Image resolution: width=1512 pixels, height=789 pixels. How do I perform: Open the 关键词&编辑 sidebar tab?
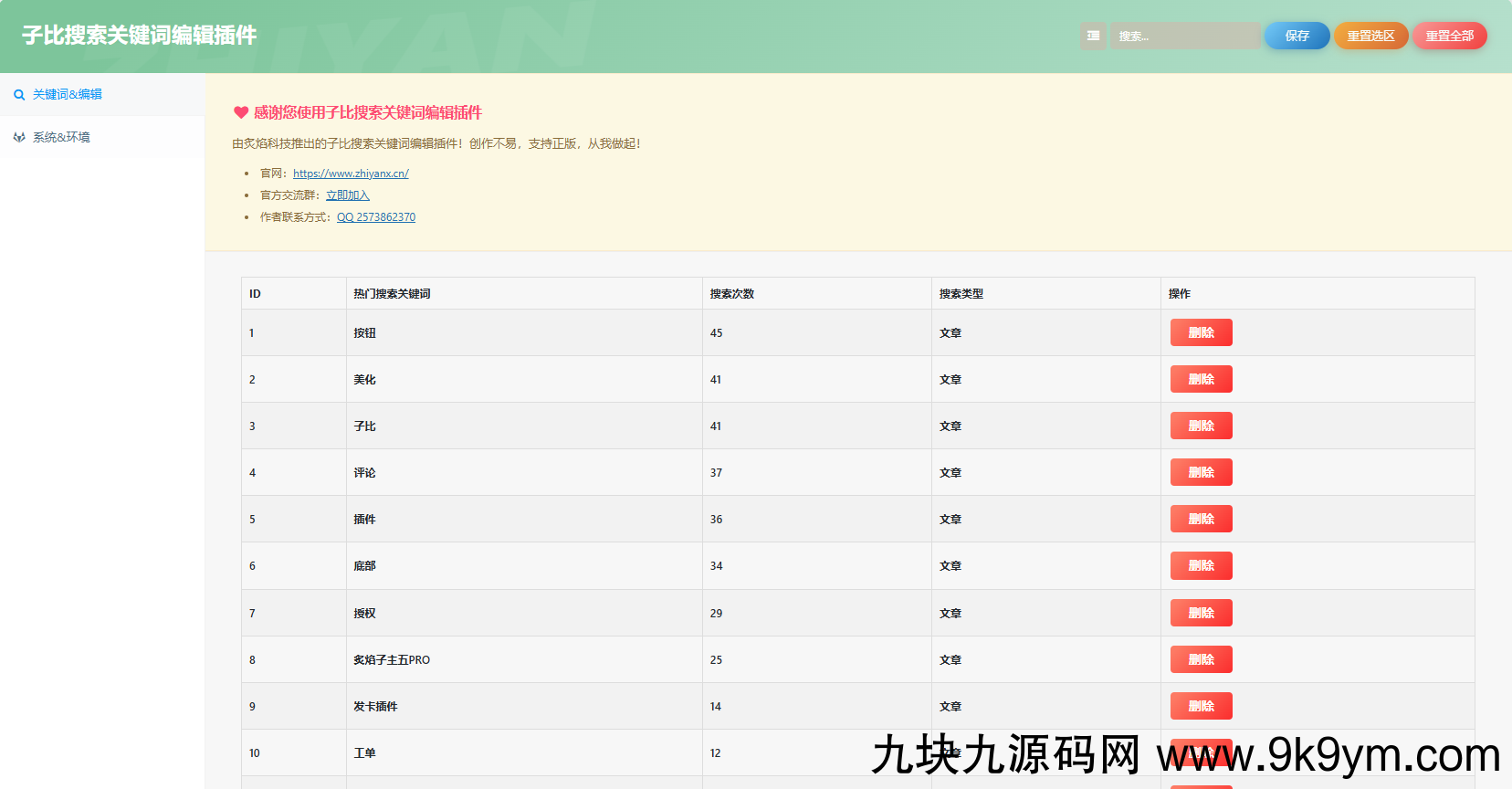click(x=67, y=95)
